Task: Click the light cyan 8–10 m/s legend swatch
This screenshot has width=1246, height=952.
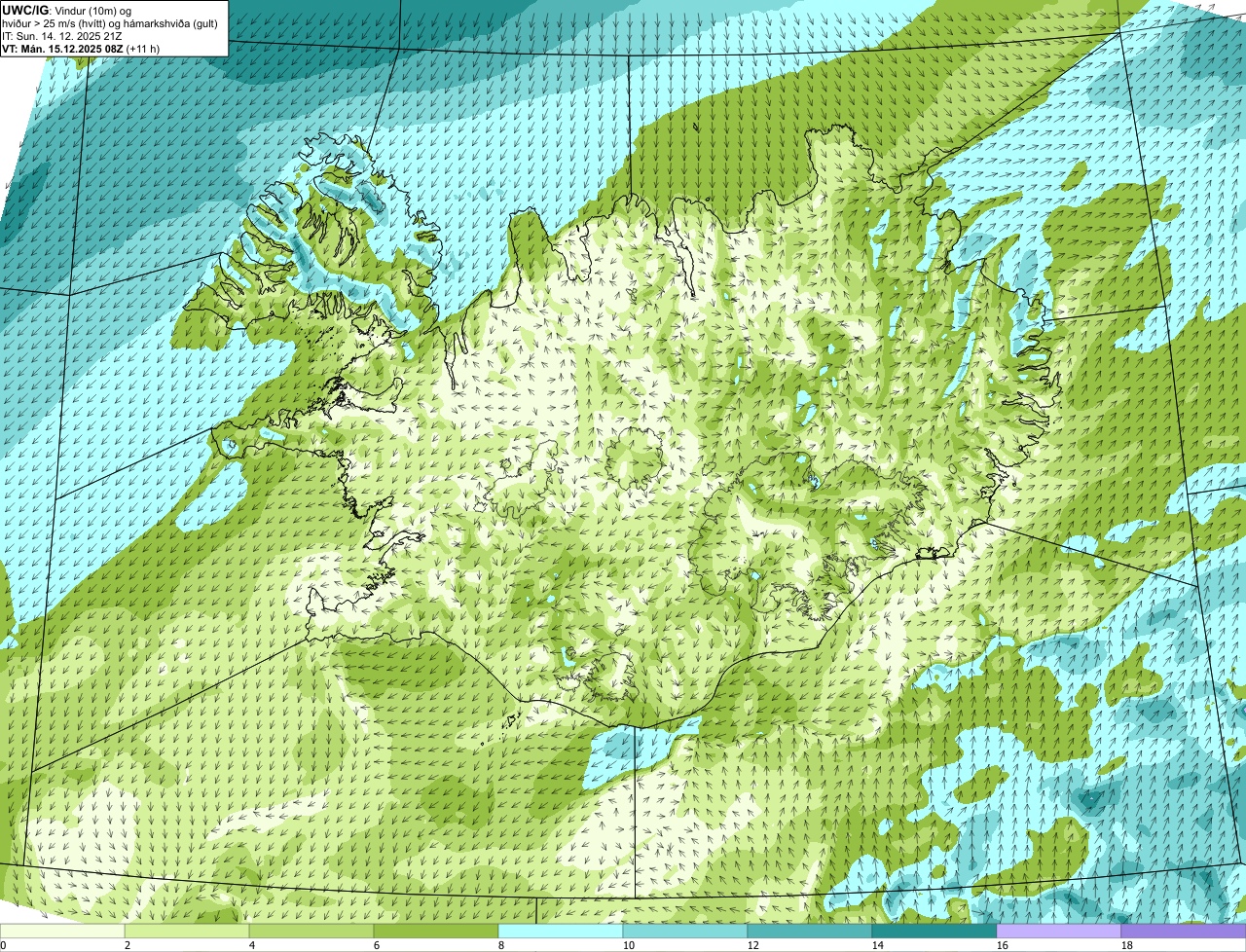Action: pyautogui.click(x=561, y=932)
